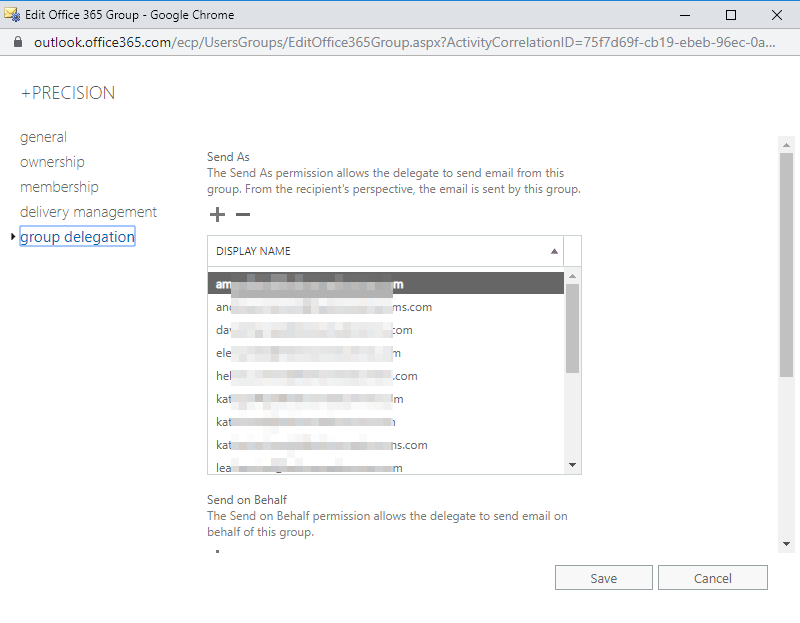The width and height of the screenshot is (800, 623).
Task: Click the delegate list scroll-down arrow
Action: pyautogui.click(x=572, y=465)
